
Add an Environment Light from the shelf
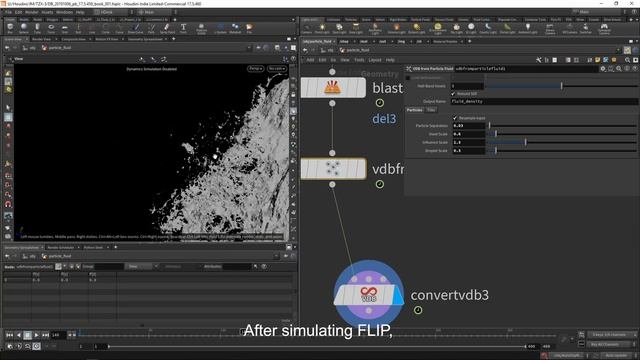point(438,29)
